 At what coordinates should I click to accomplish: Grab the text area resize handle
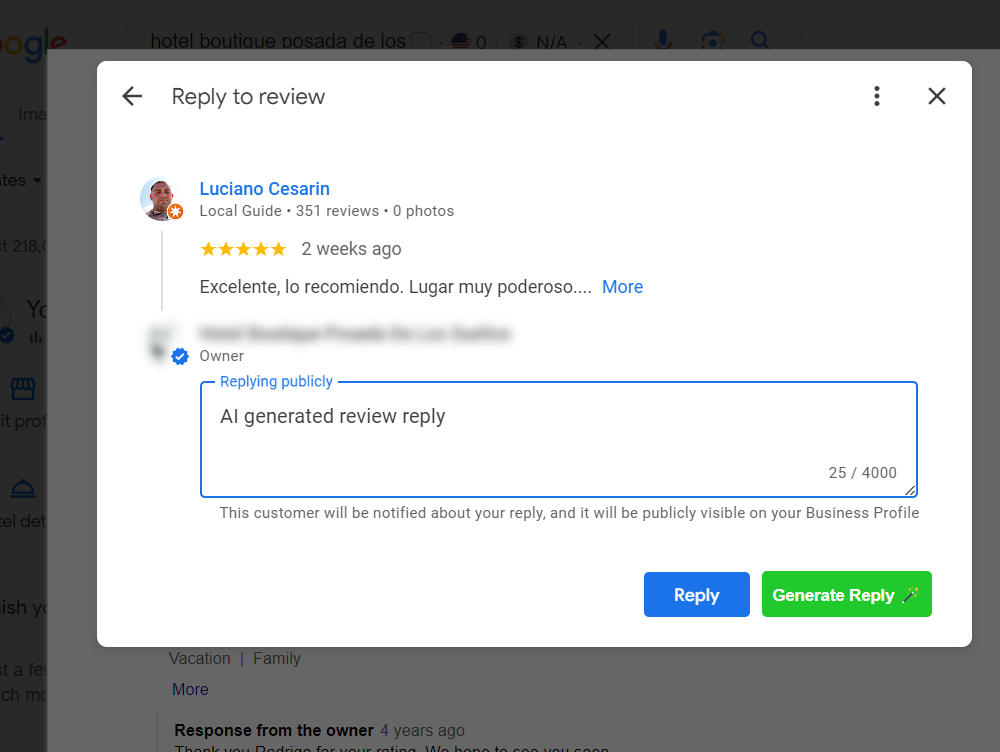click(910, 490)
